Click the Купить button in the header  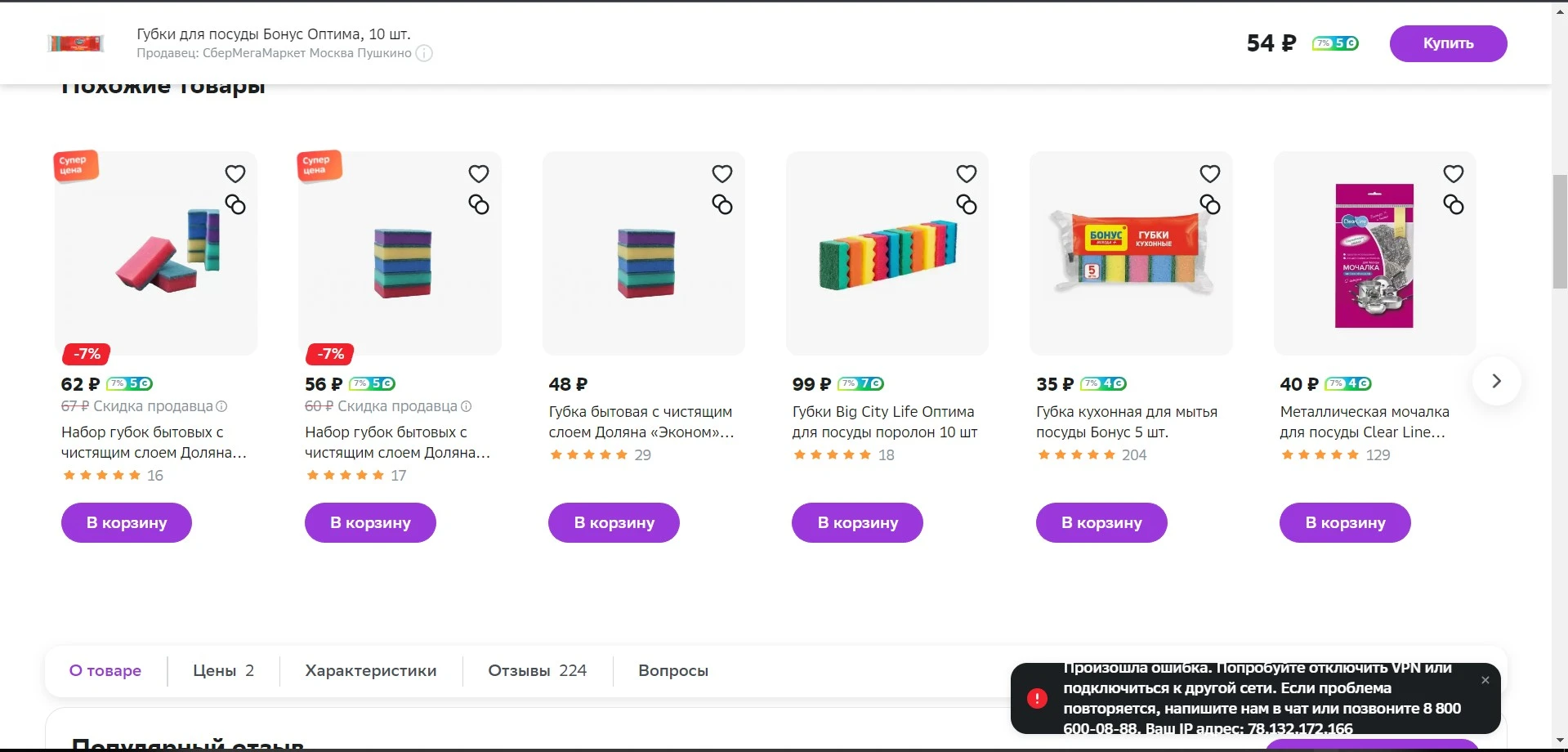[x=1448, y=43]
